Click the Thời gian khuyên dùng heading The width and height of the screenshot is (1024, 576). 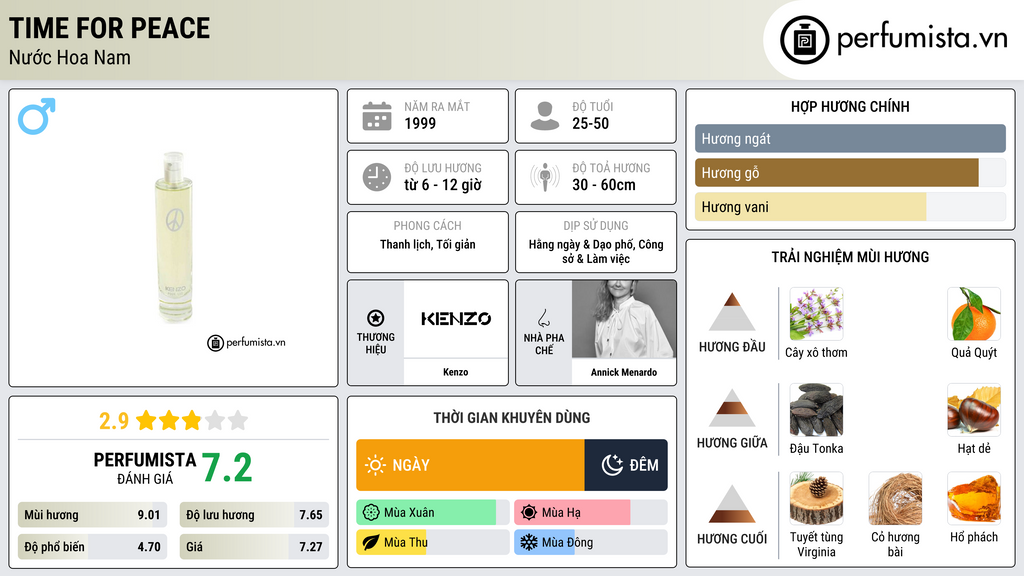click(x=512, y=417)
